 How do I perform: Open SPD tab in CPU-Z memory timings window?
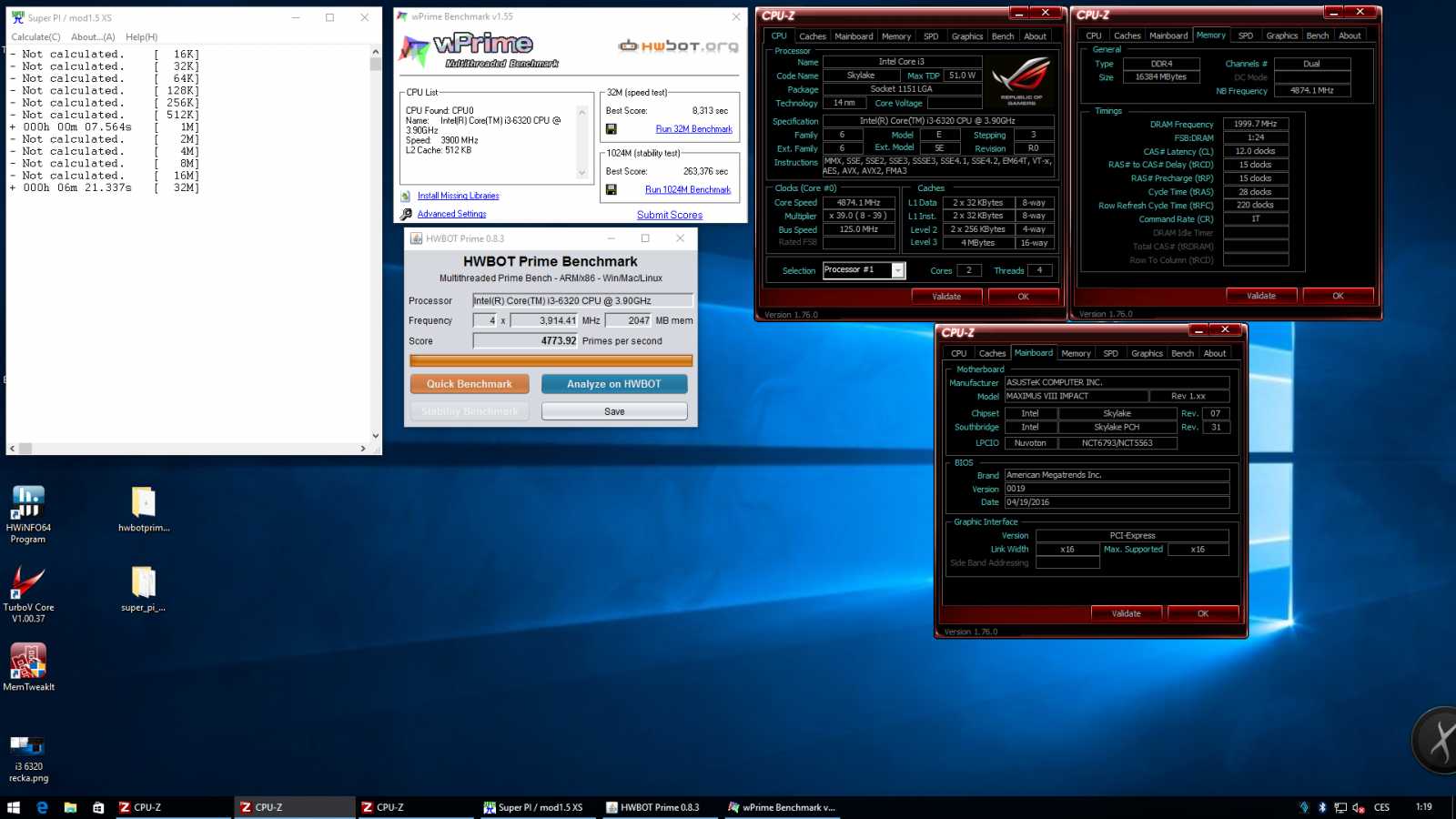tap(1246, 35)
